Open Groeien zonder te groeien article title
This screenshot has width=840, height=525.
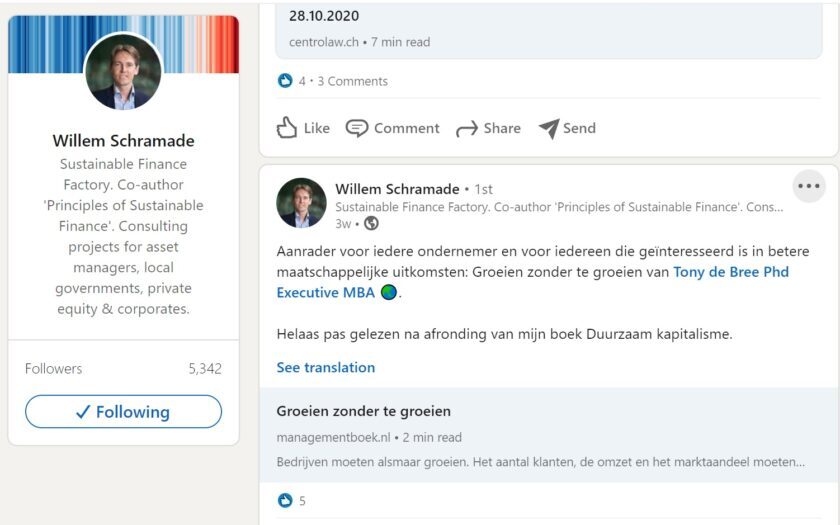(x=364, y=411)
